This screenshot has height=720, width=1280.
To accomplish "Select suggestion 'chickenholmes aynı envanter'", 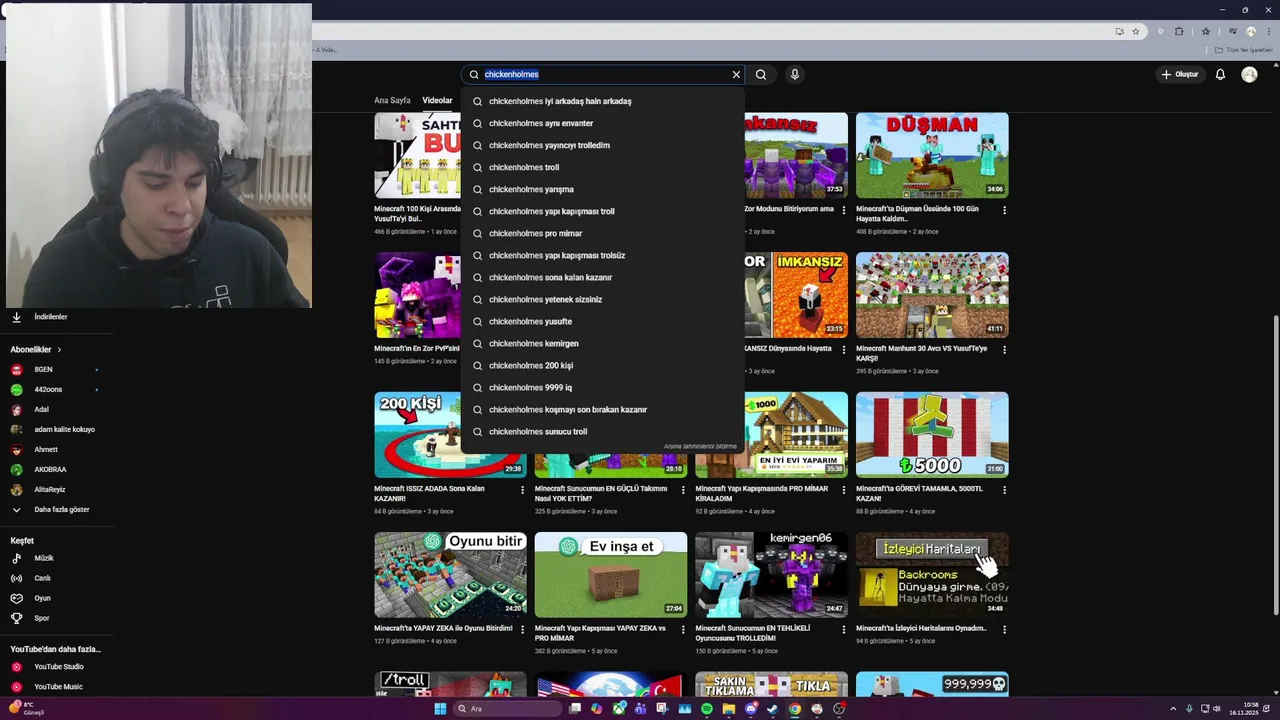I will click(603, 123).
